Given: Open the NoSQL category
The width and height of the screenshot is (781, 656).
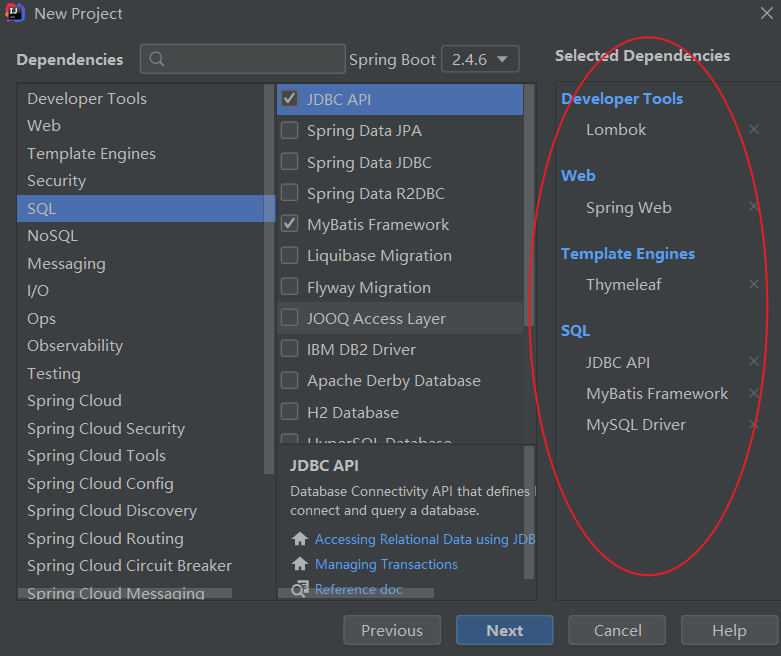Looking at the screenshot, I should (x=141, y=236).
